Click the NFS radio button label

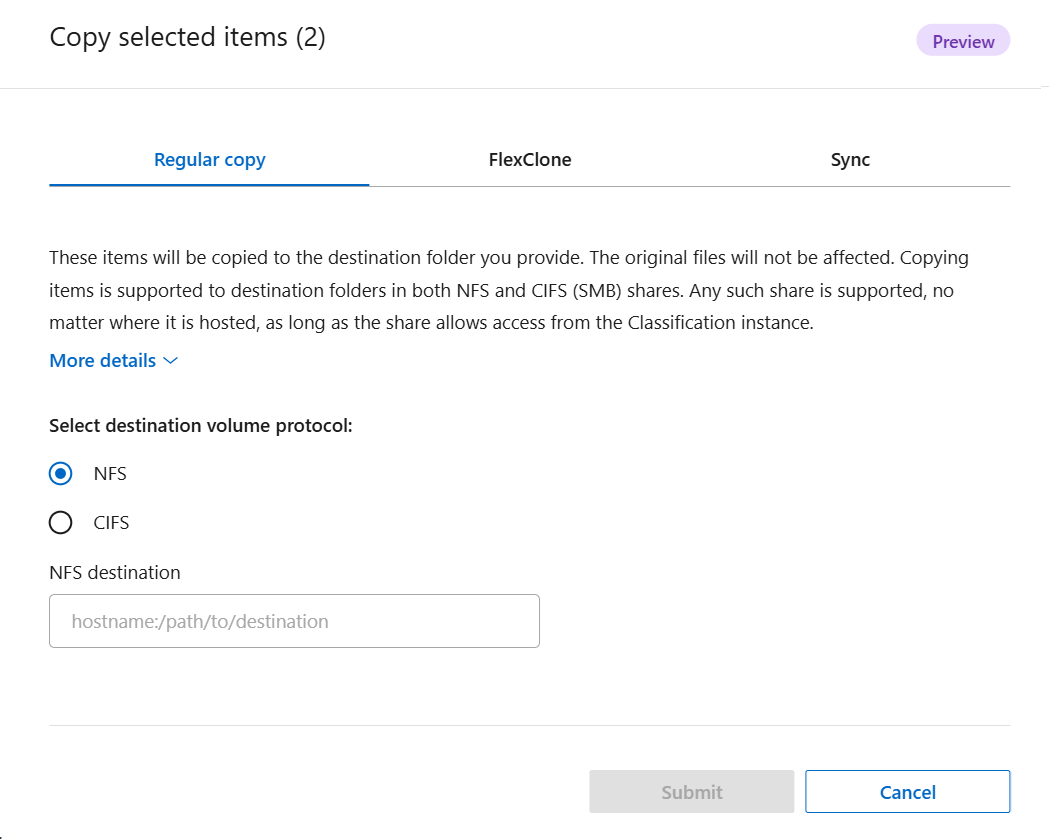point(110,473)
